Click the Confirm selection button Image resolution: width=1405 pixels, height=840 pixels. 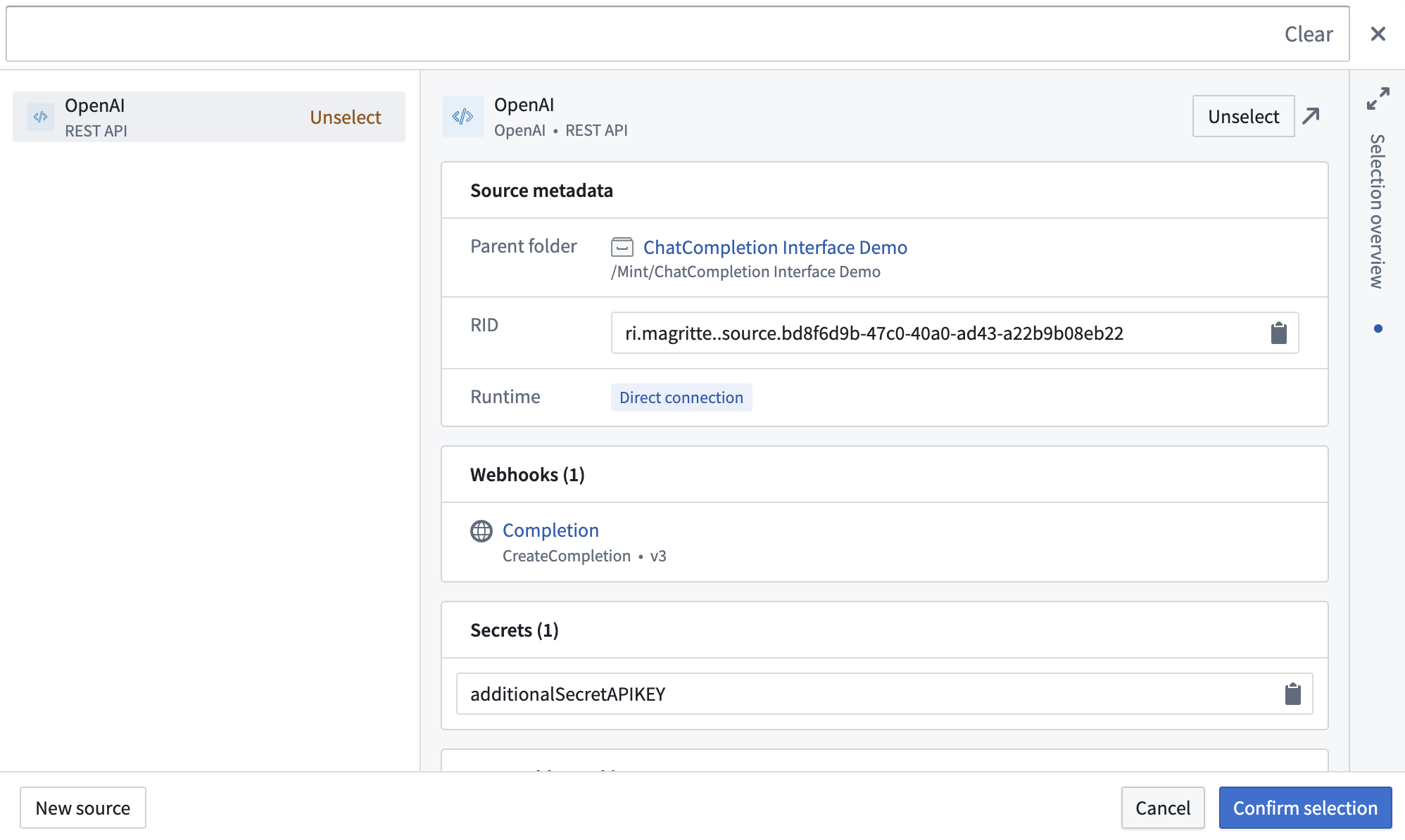pyautogui.click(x=1305, y=808)
